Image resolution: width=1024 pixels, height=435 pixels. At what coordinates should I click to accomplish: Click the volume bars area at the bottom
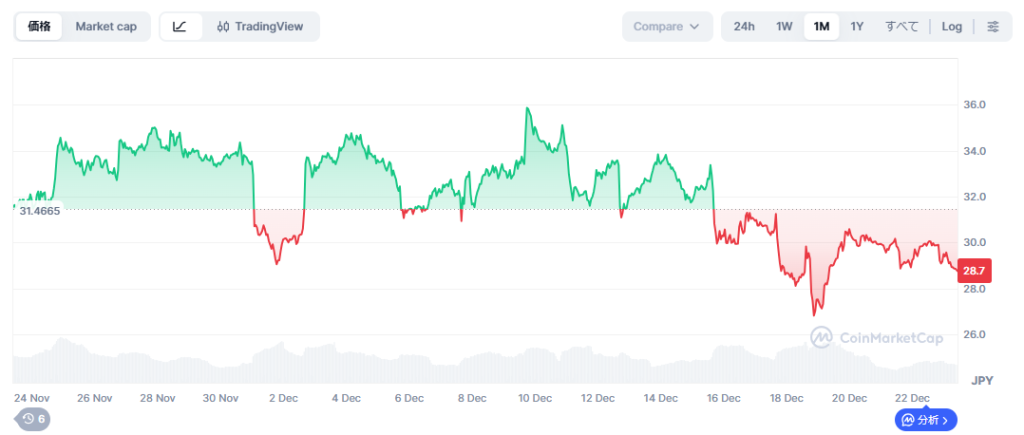point(480,366)
